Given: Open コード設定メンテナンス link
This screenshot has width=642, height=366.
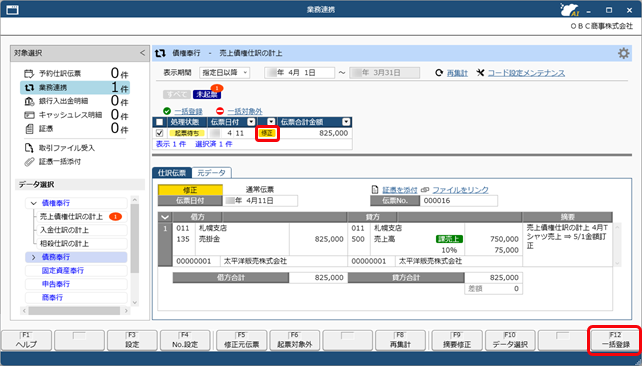Looking at the screenshot, I should click(x=526, y=73).
